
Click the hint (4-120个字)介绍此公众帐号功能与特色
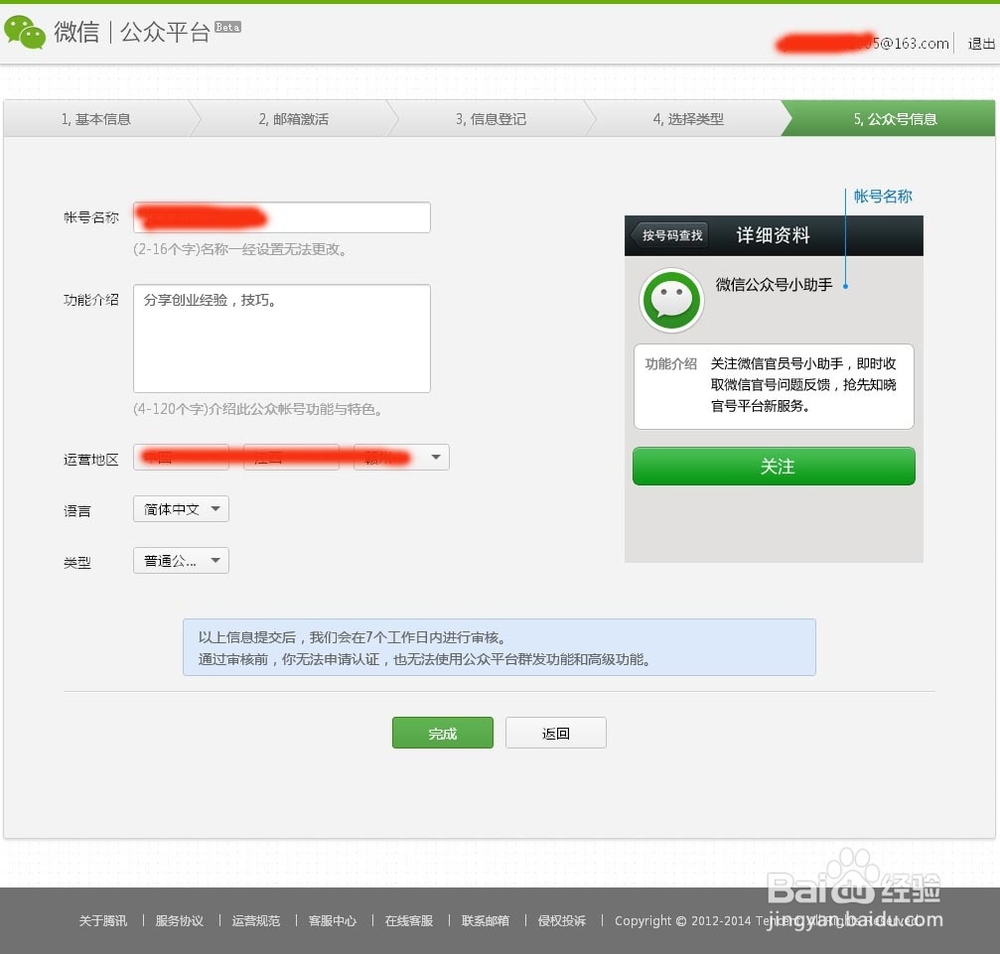point(258,409)
